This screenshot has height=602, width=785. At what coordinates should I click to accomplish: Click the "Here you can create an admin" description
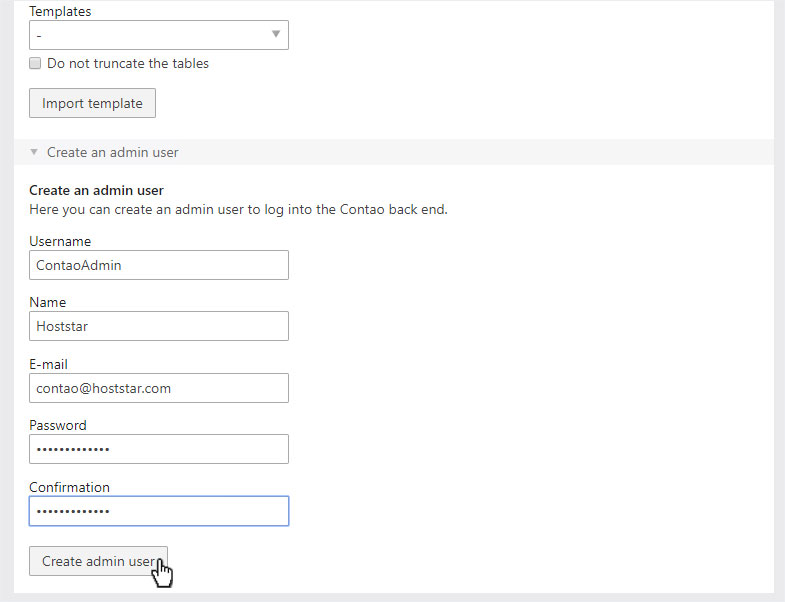(238, 209)
